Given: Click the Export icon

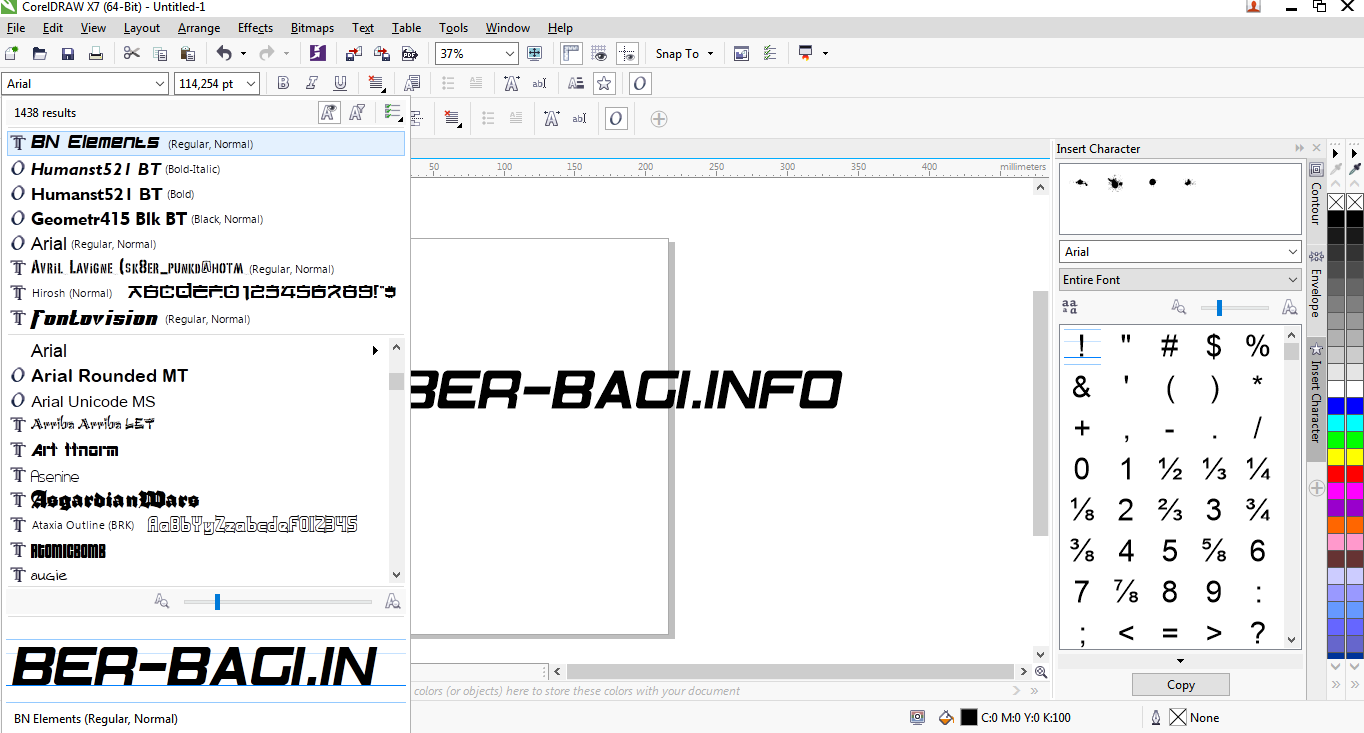Looking at the screenshot, I should [382, 53].
